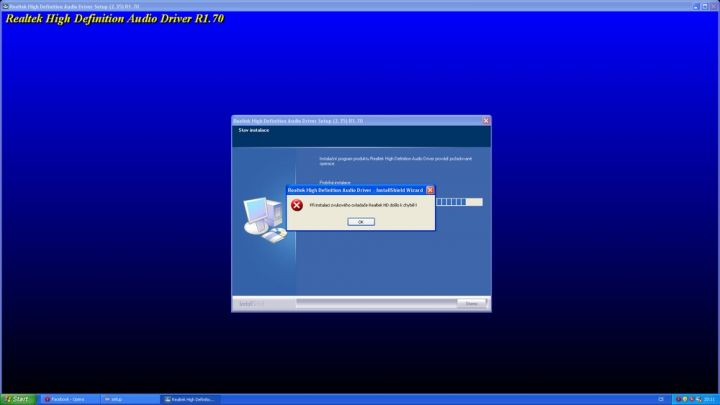Click the system tray clock
The image size is (720, 405).
(709, 399)
